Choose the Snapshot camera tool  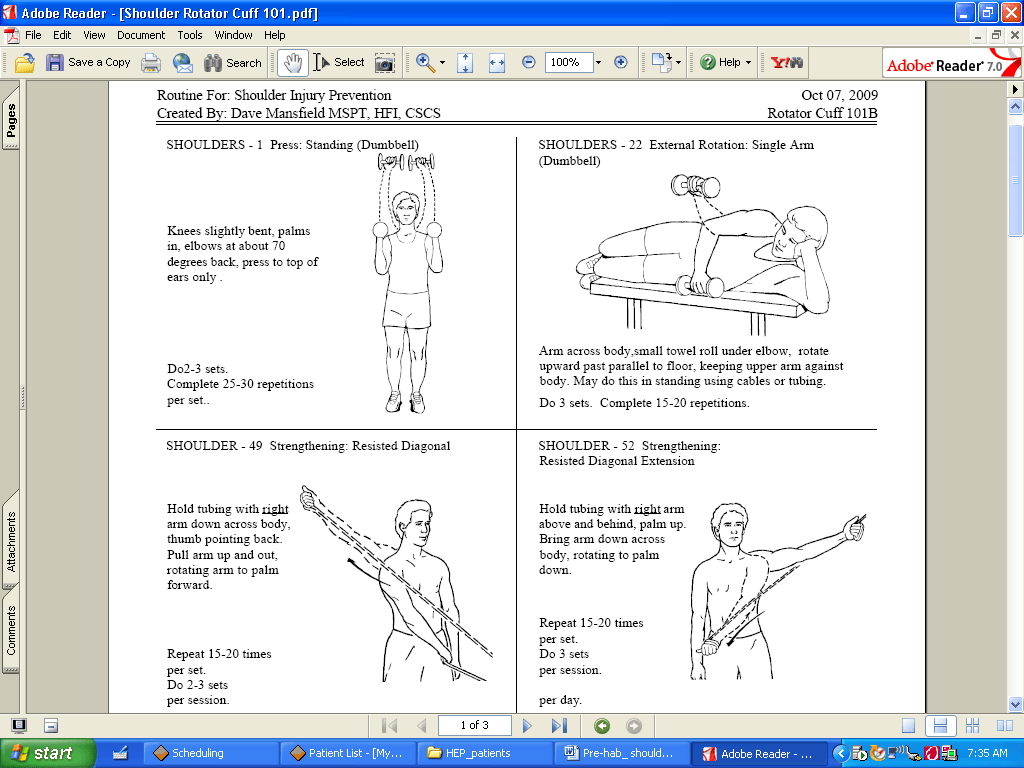(385, 63)
